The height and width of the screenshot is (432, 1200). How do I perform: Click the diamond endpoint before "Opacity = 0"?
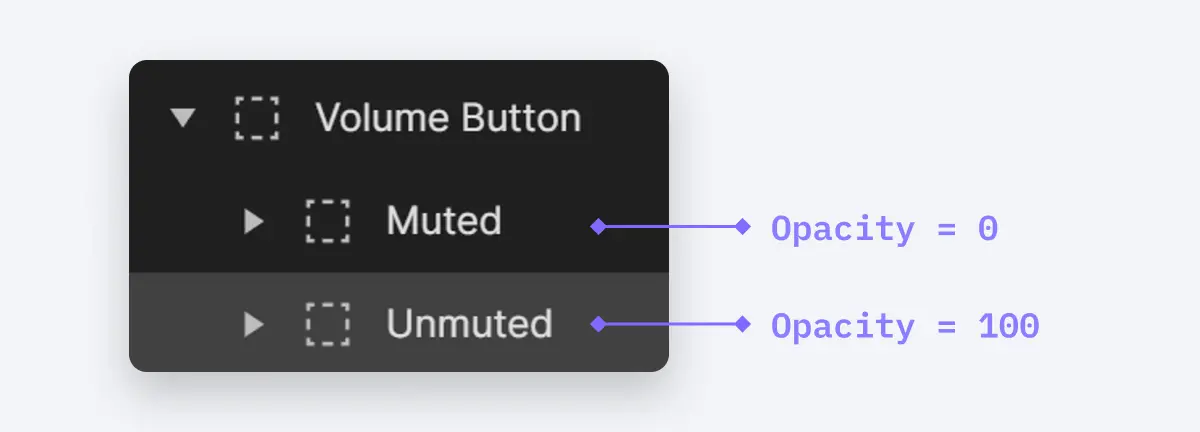(x=742, y=227)
